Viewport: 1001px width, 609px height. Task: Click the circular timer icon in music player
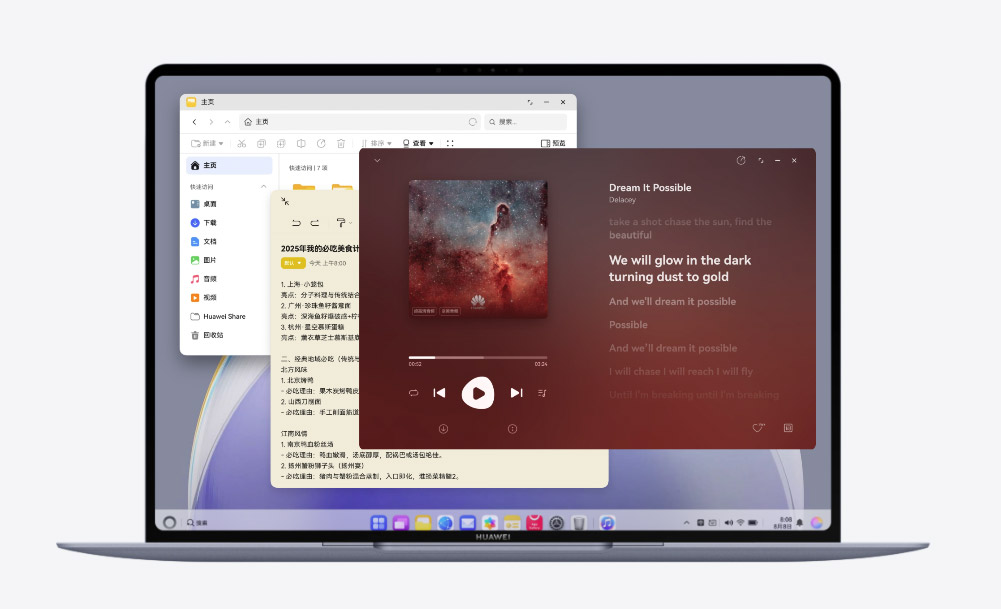(741, 160)
